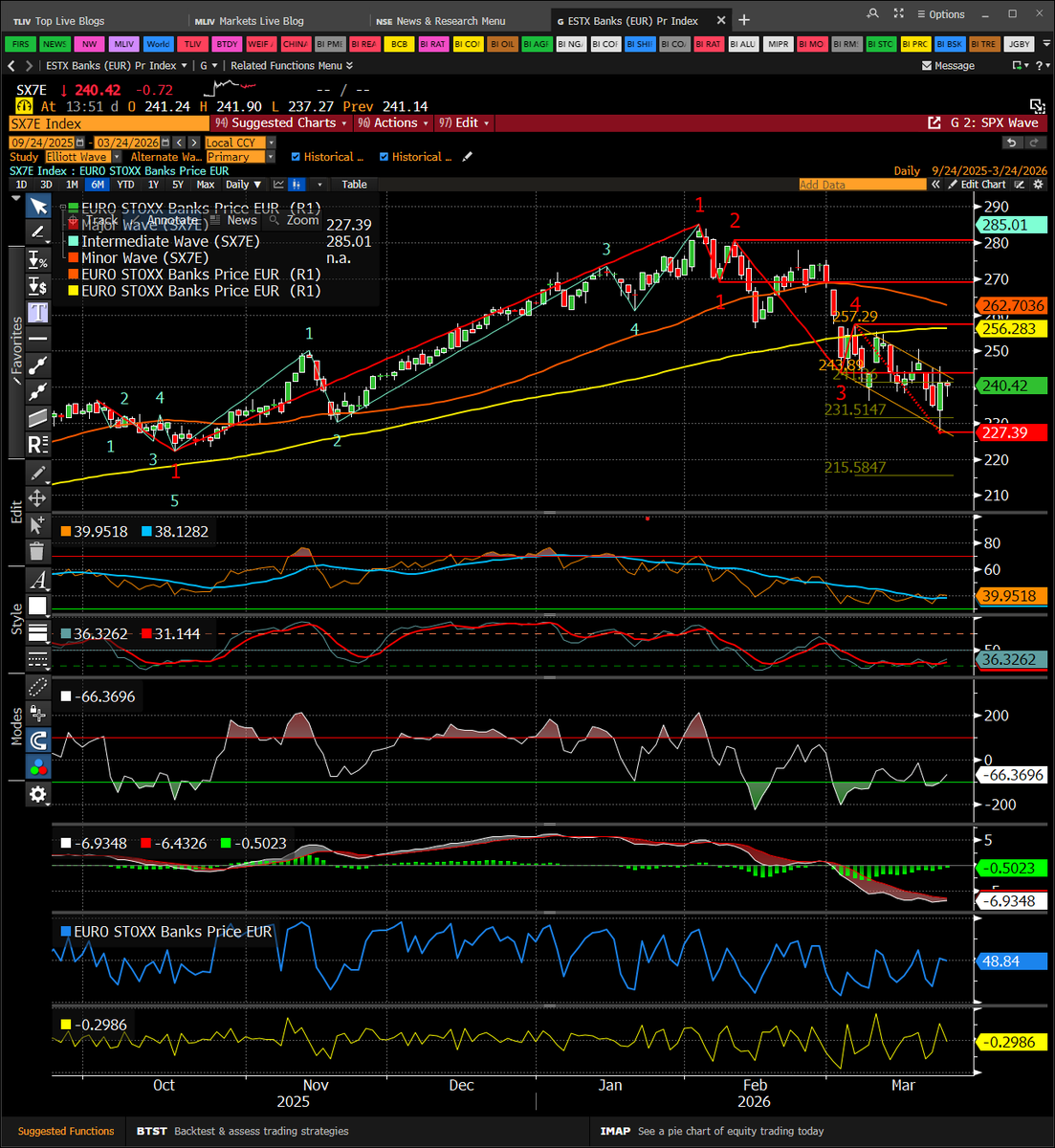Viewport: 1055px width, 1148px height.
Task: Open the pop-out chart icon near G 2
Action: pos(934,123)
